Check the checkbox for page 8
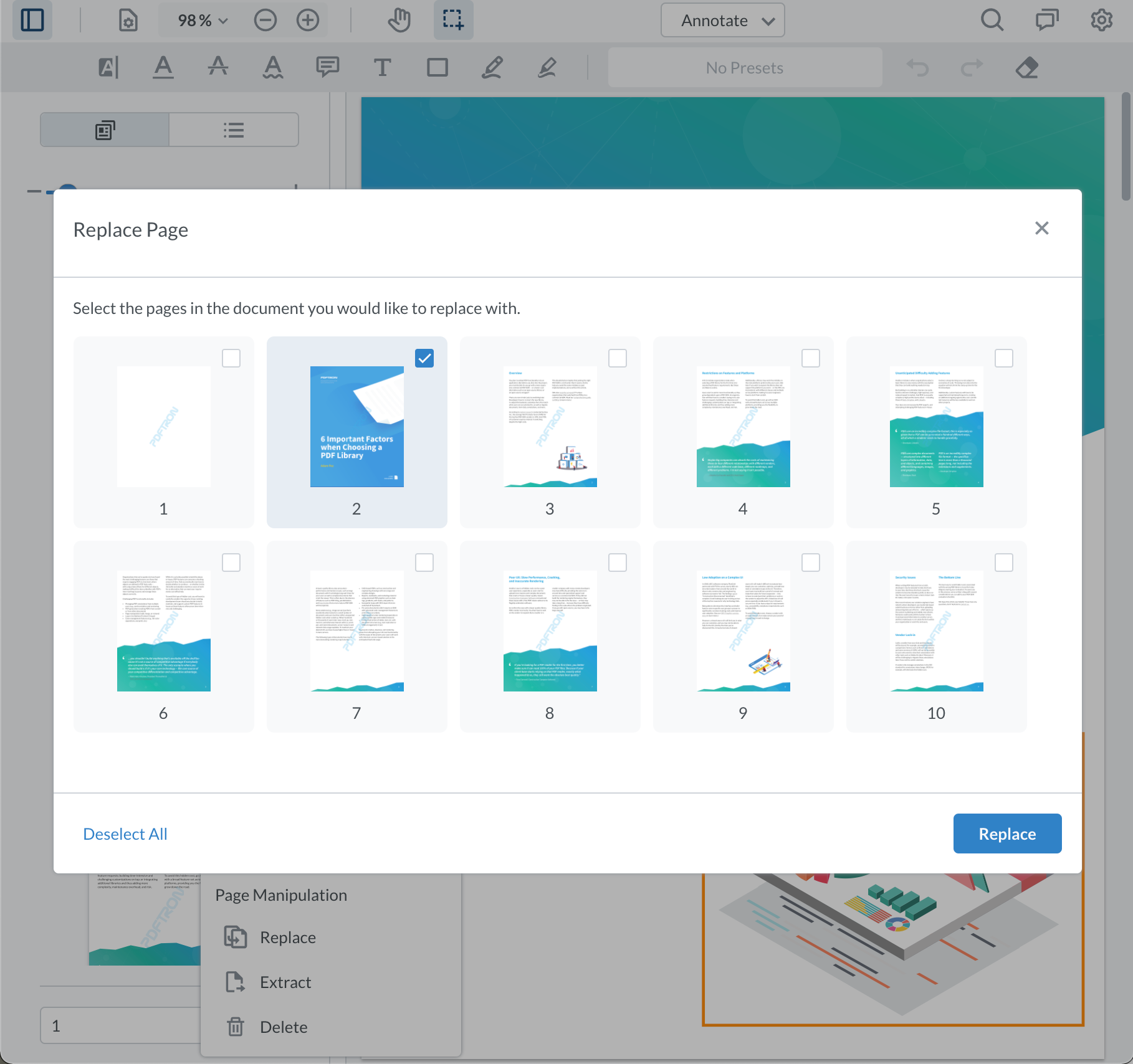The width and height of the screenshot is (1133, 1064). pos(618,563)
